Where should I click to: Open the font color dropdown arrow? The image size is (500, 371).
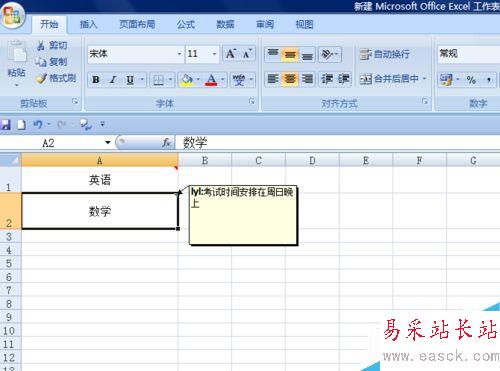click(x=222, y=80)
